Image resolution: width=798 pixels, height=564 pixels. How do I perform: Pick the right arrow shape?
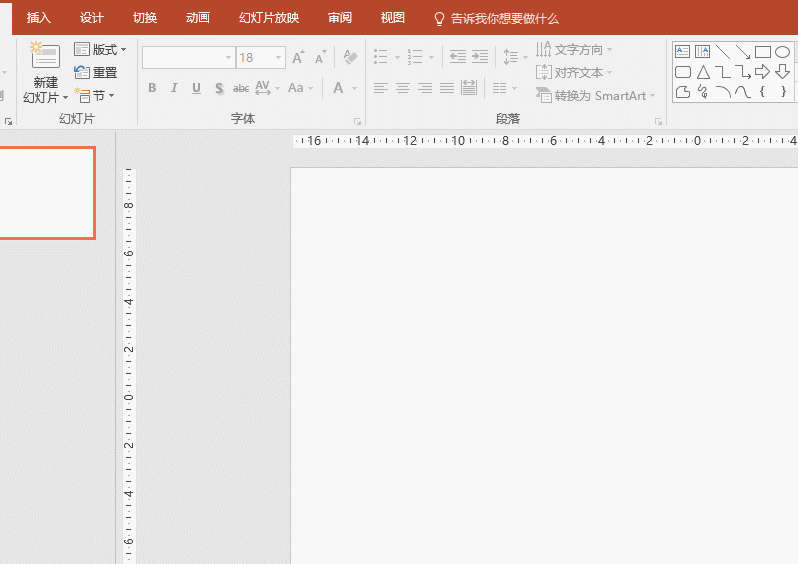point(762,72)
